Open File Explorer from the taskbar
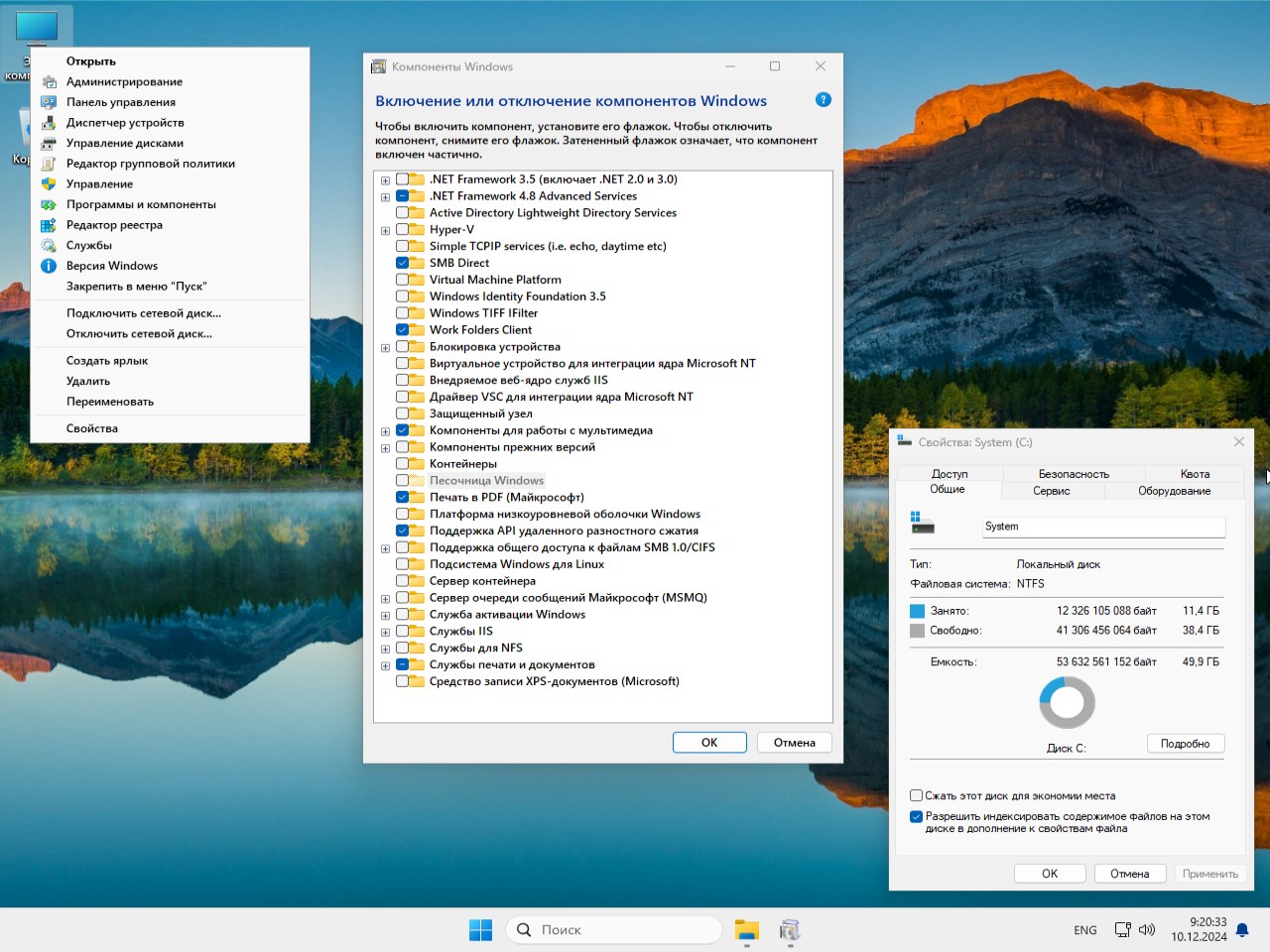 coord(746,929)
